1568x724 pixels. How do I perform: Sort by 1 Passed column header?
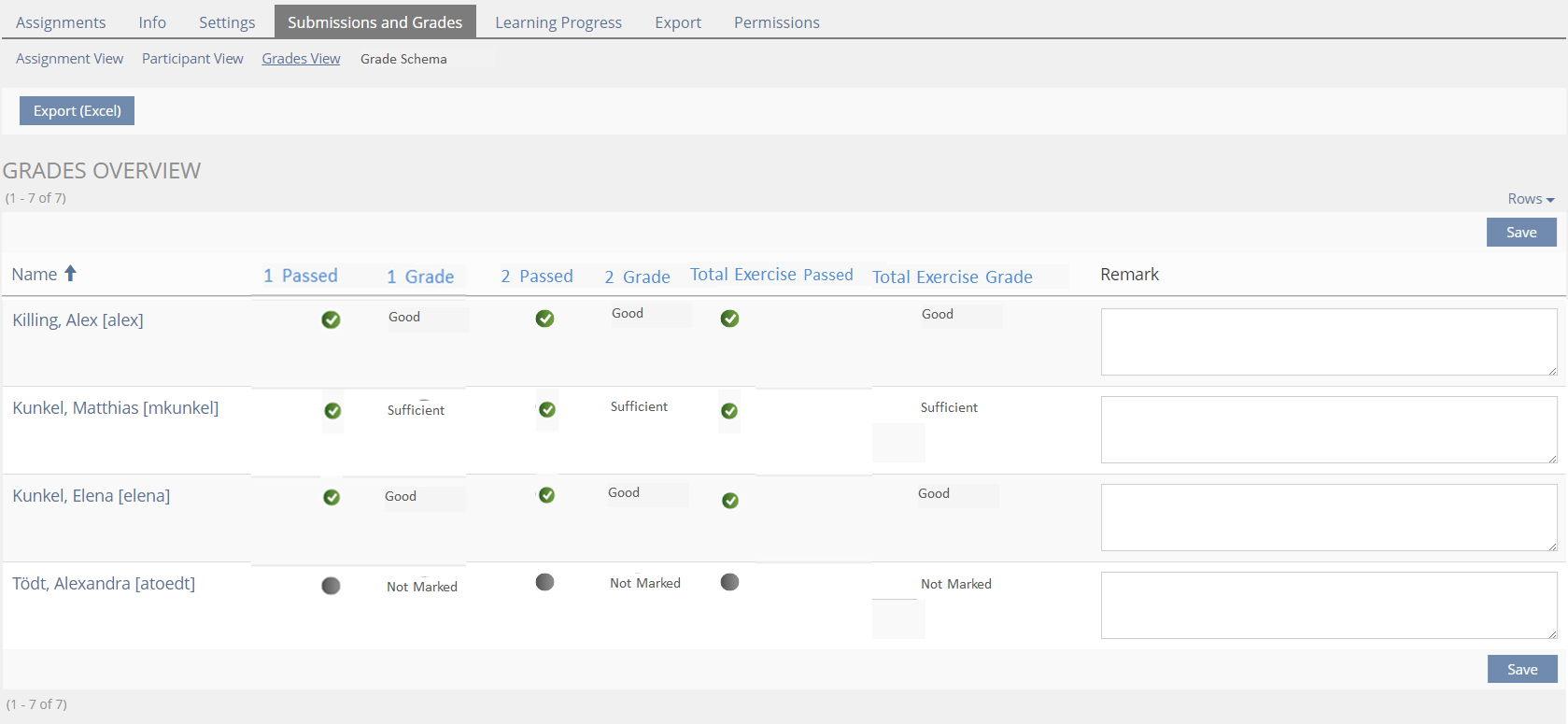(300, 276)
